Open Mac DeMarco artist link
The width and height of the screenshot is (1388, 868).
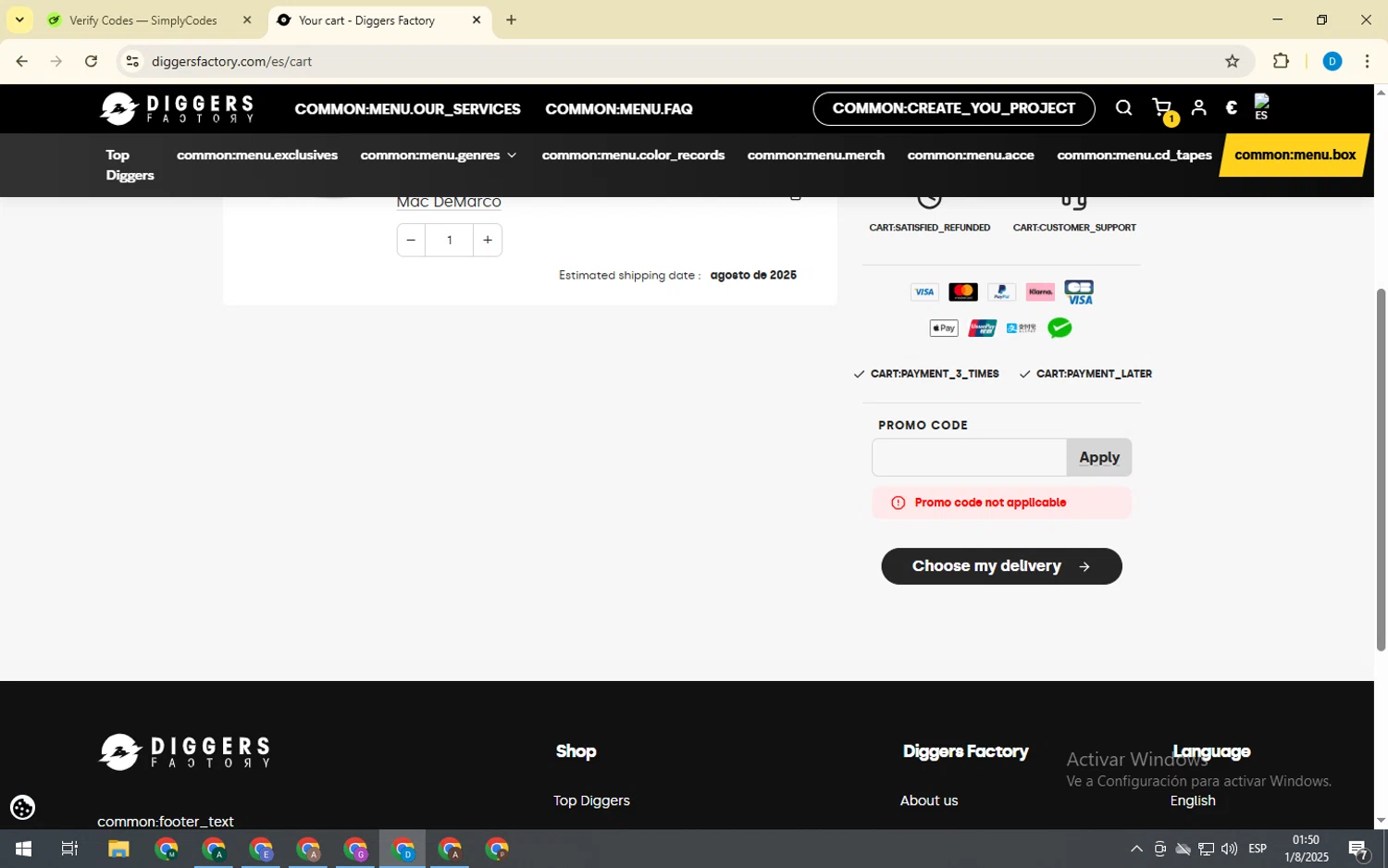tap(449, 202)
